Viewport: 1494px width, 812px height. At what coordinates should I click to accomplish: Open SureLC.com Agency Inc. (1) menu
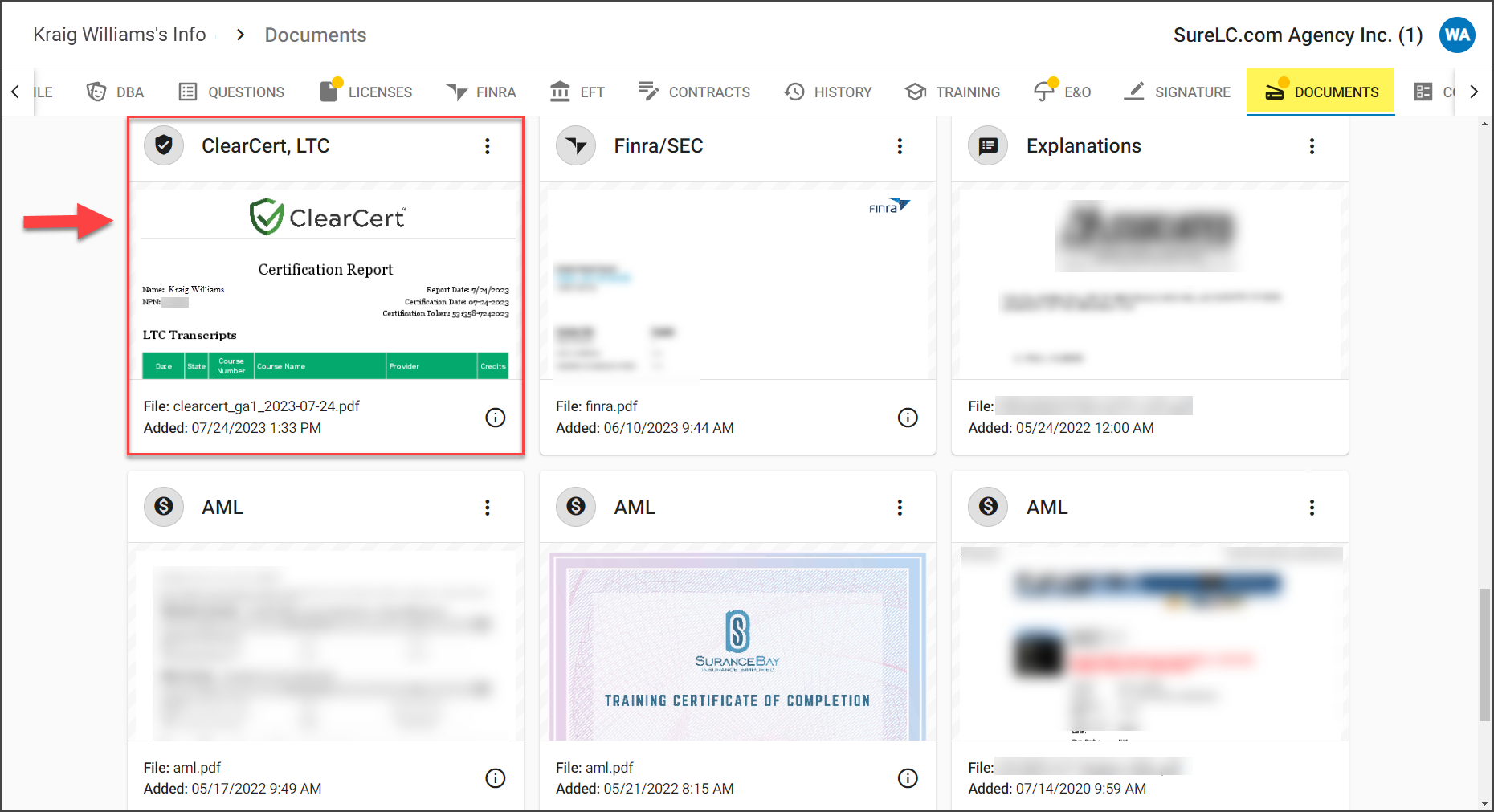1297,35
